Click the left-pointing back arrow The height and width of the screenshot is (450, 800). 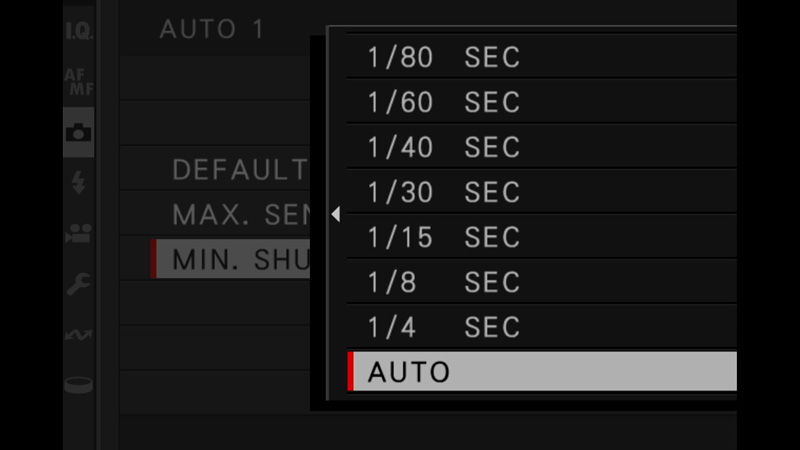coord(336,214)
